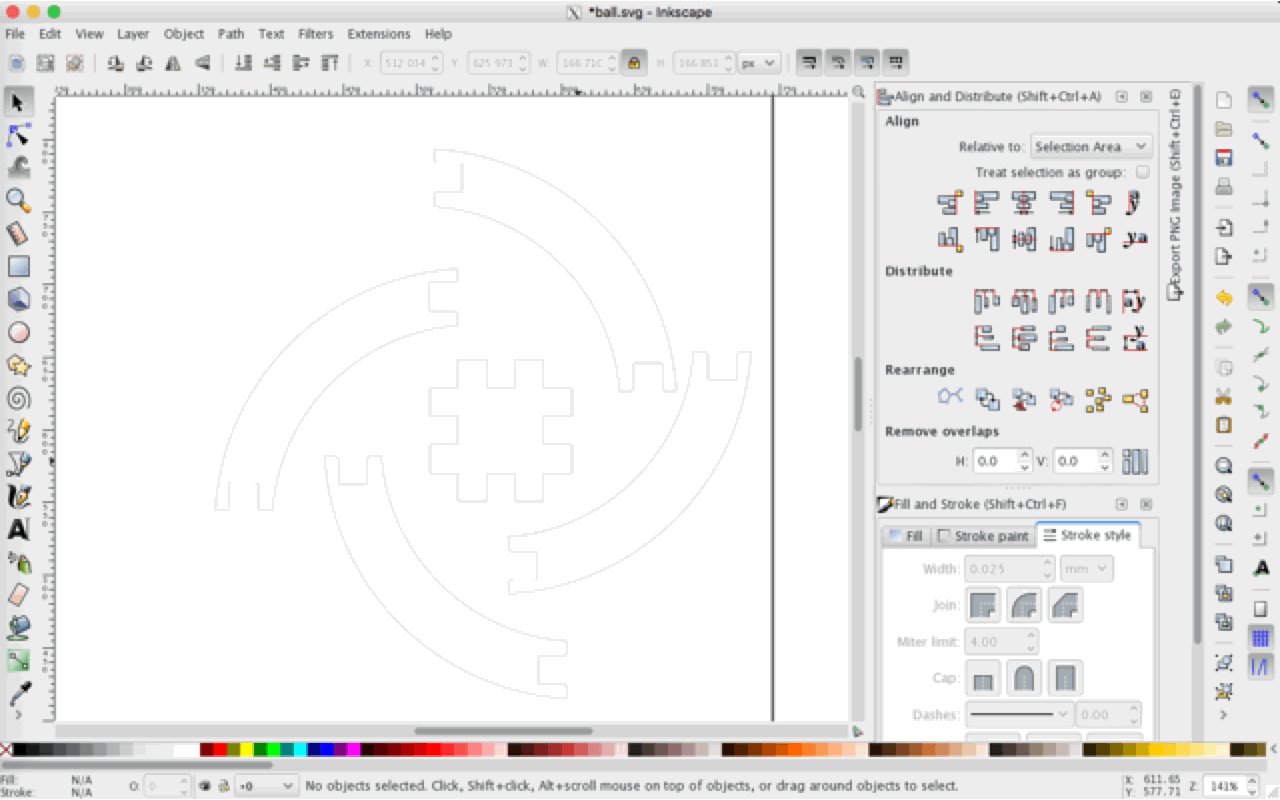Select the Ellipse circle tool
Viewport: 1280px width, 800px height.
pyautogui.click(x=18, y=332)
